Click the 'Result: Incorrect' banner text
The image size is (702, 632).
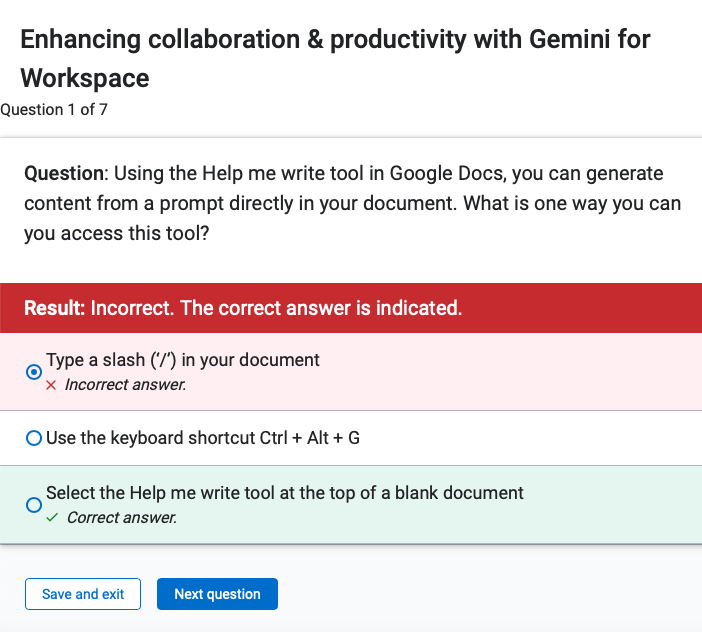point(243,308)
